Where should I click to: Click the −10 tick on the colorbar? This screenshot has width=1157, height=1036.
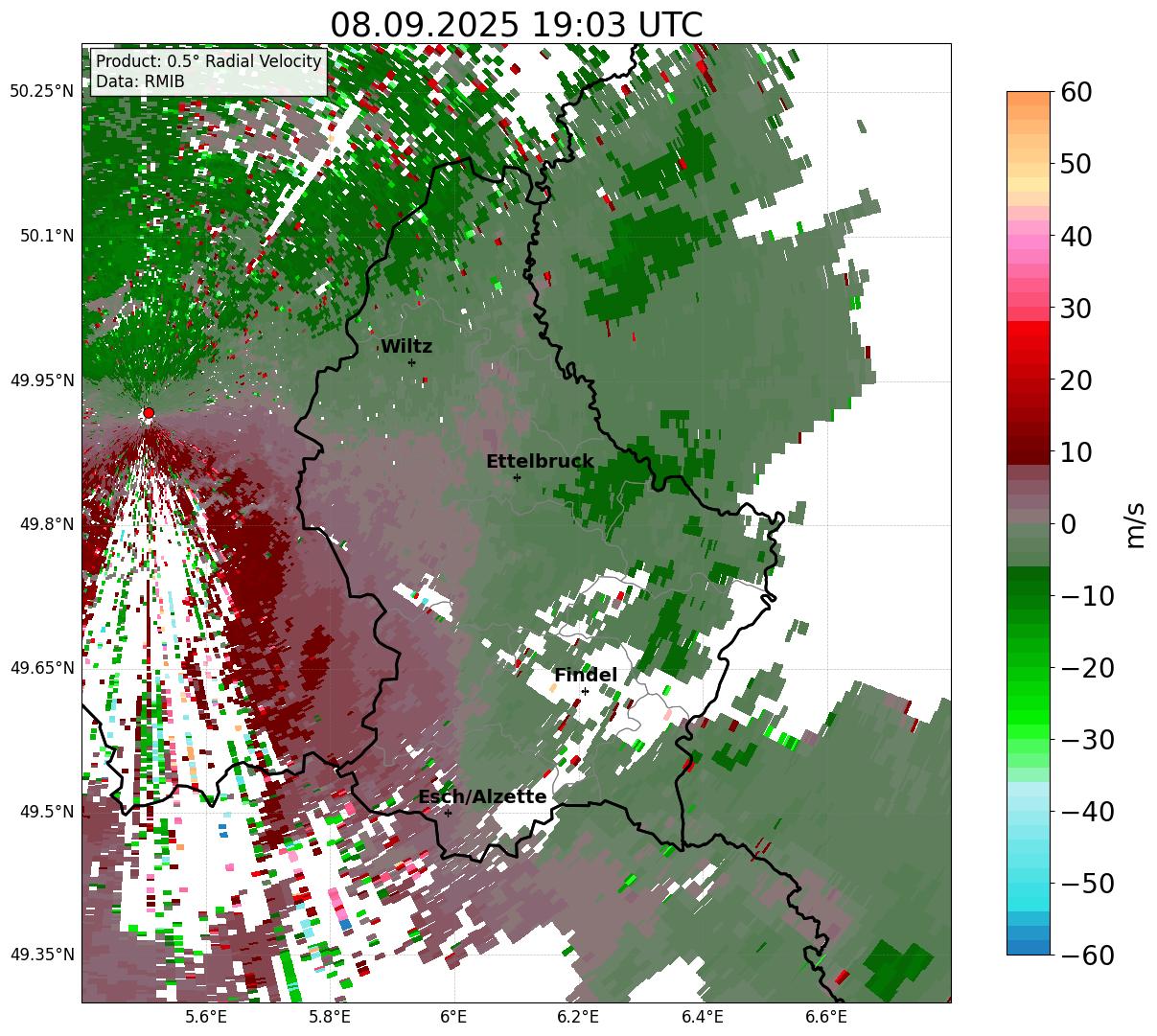pos(1087,596)
